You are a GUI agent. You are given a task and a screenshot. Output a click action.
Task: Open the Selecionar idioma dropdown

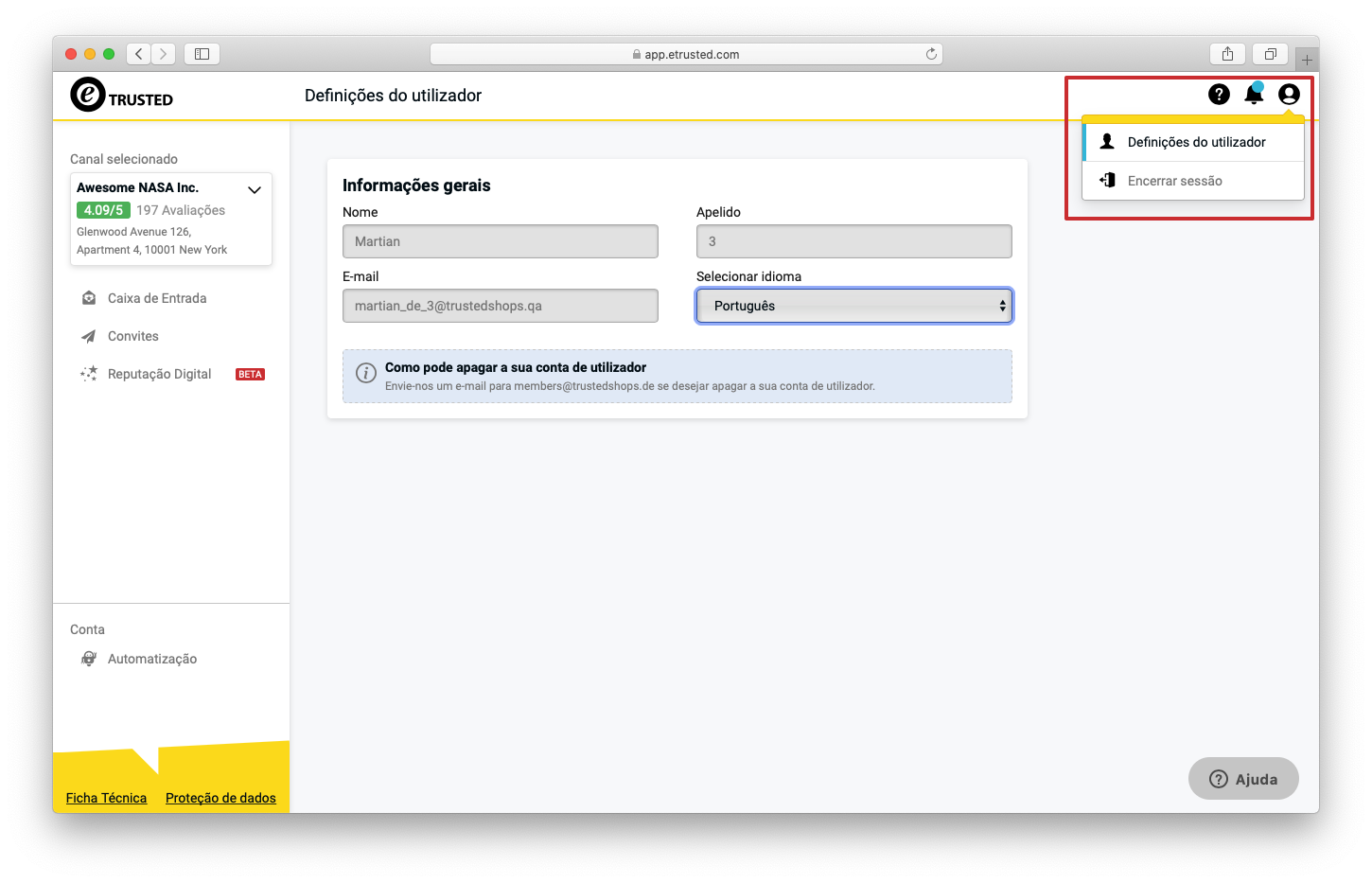click(854, 306)
